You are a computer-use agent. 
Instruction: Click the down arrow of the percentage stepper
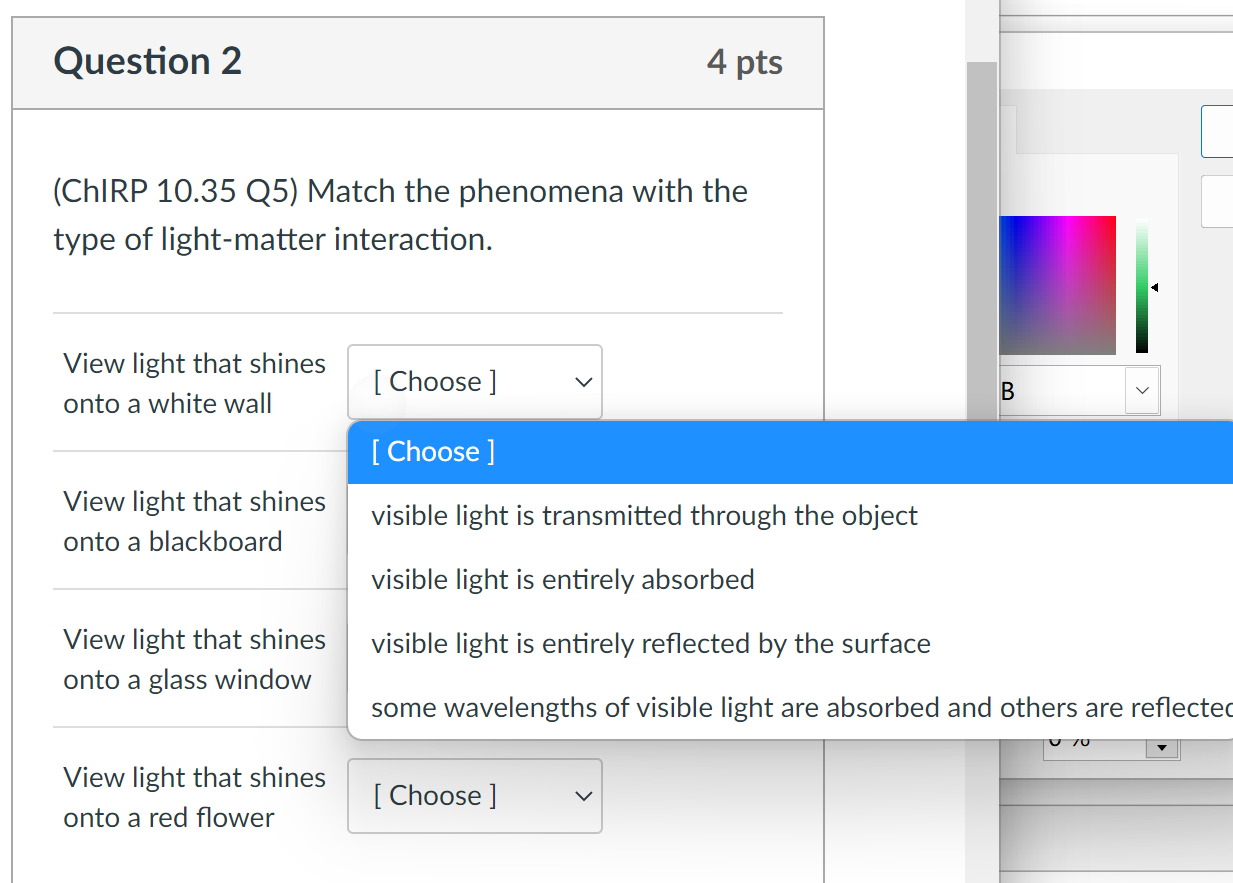point(1161,748)
